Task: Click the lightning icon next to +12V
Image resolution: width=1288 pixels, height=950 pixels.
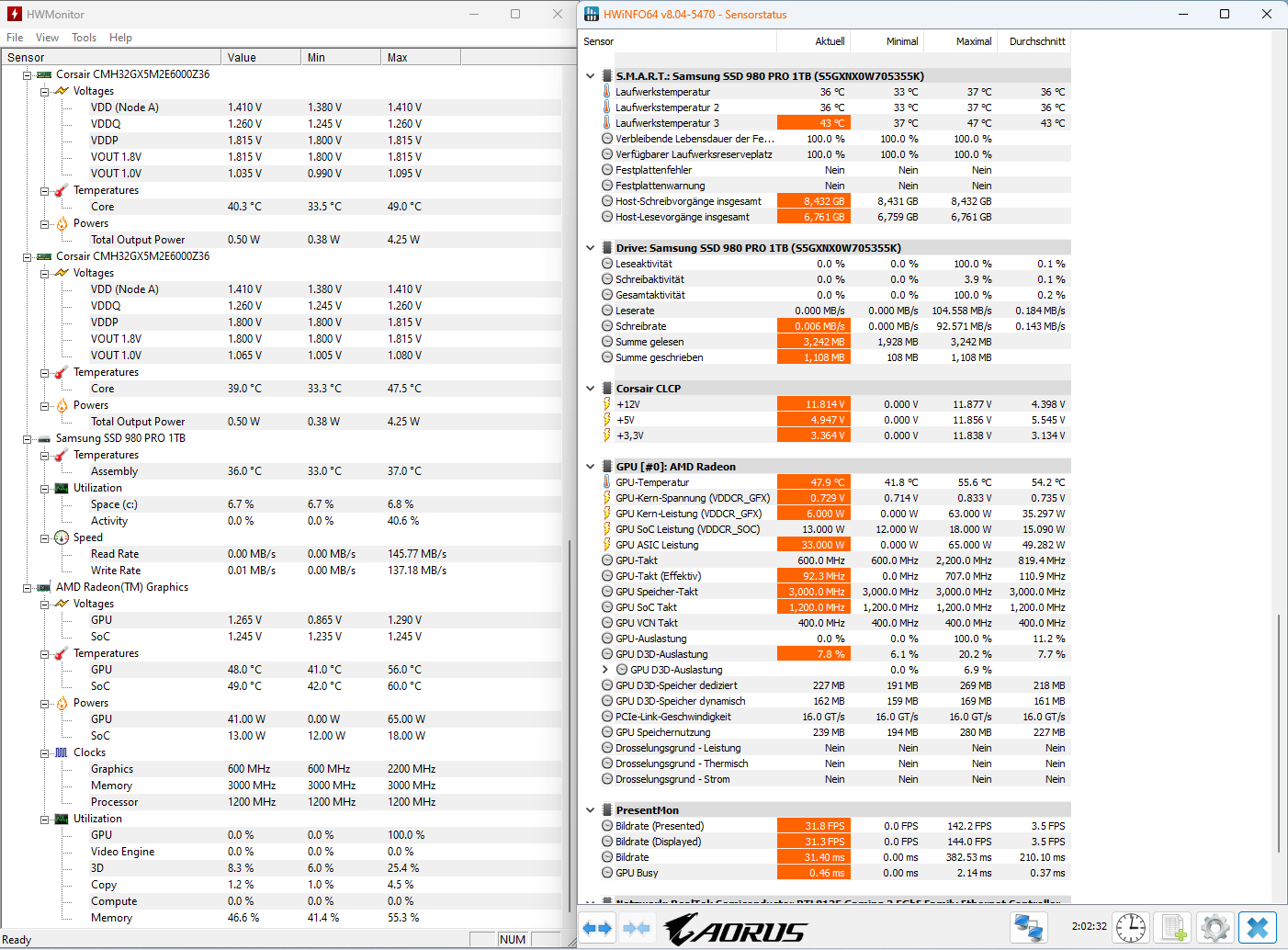Action: tap(606, 404)
